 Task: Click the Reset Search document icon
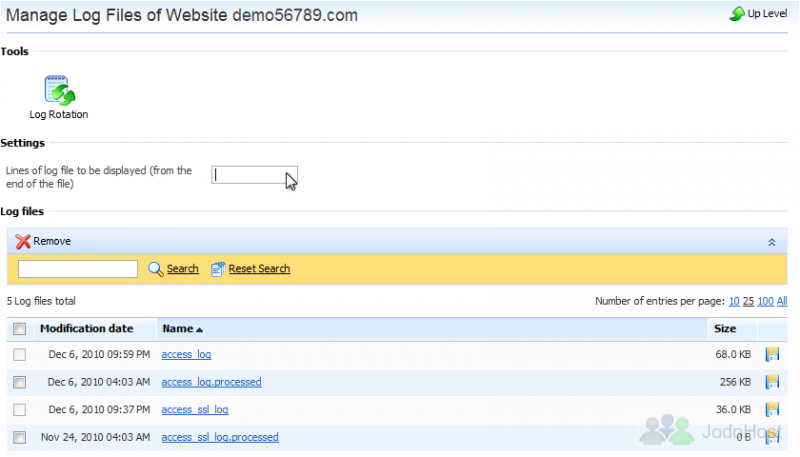point(218,269)
